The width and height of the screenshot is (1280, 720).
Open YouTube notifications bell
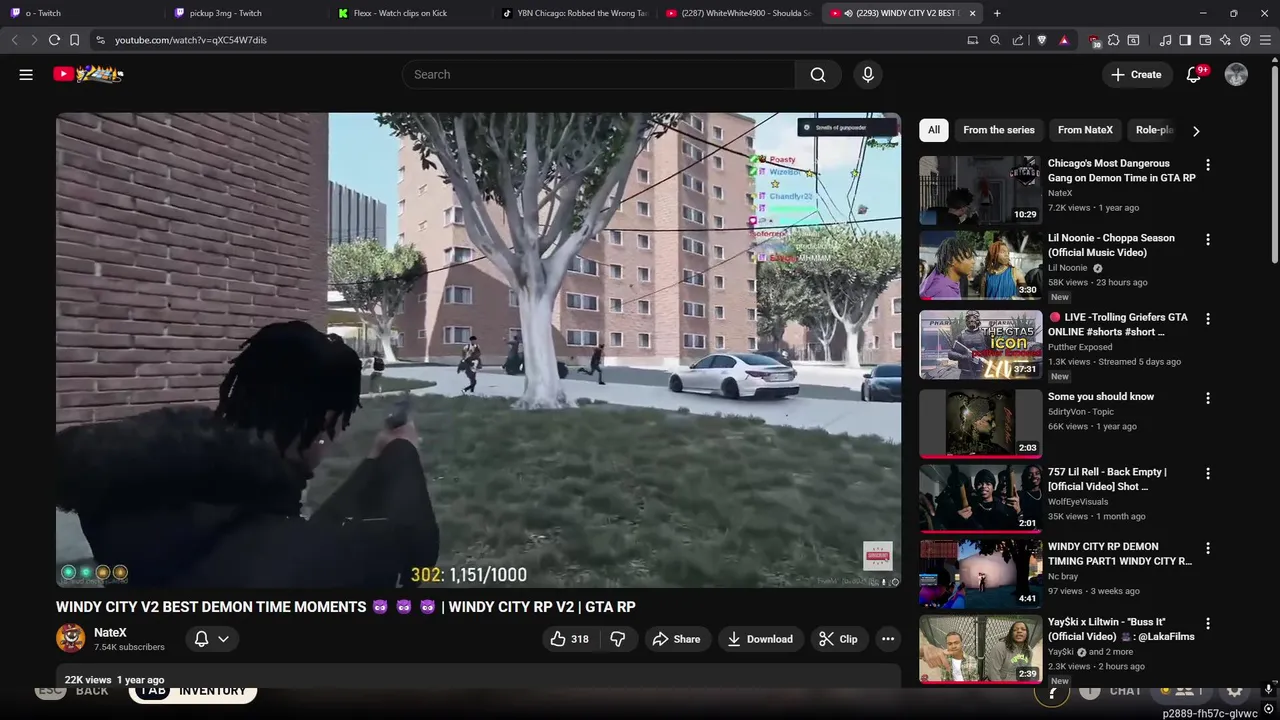pos(1194,75)
